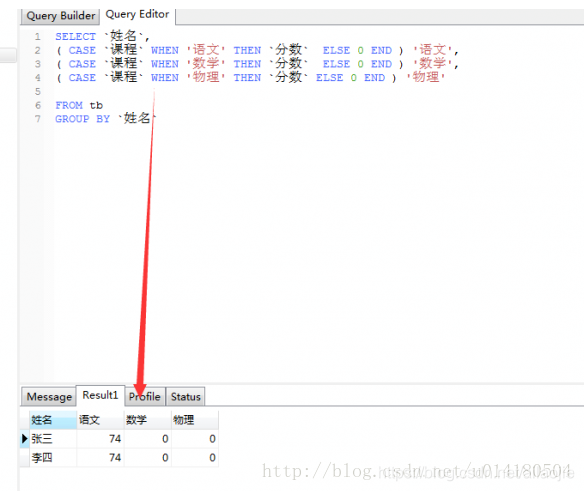Select the 李四 name cell
The image size is (584, 491).
[x=53, y=457]
